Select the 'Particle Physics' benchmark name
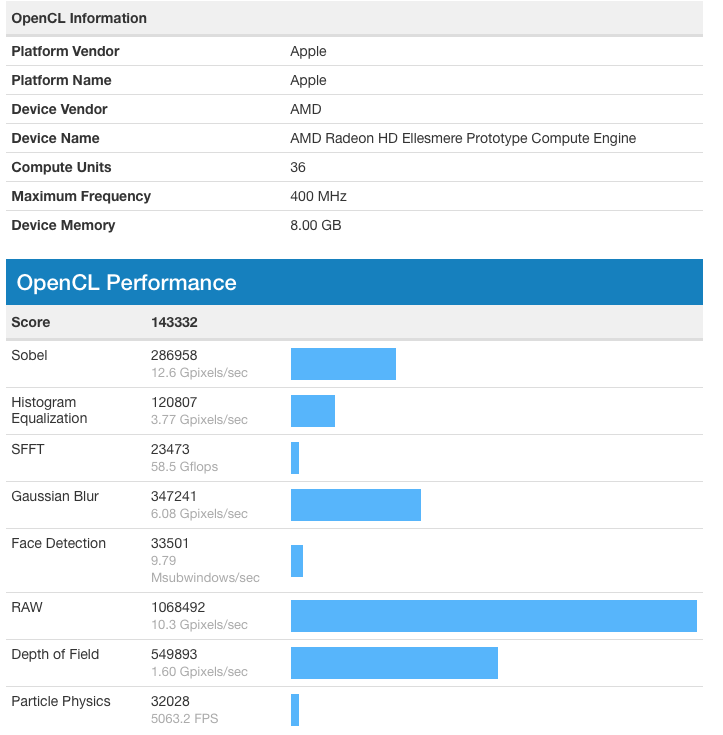 tap(61, 701)
